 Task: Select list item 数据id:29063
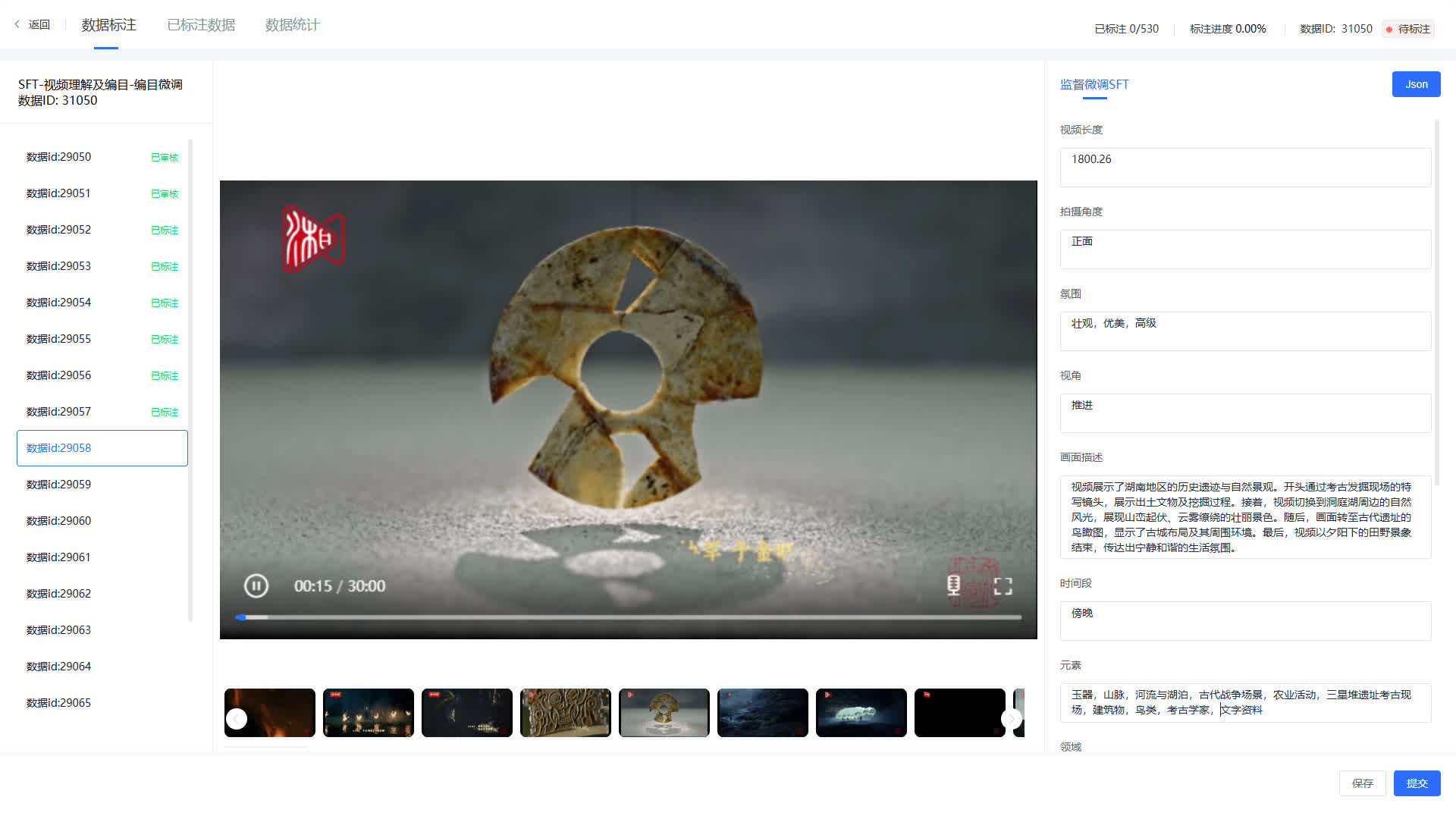point(102,630)
